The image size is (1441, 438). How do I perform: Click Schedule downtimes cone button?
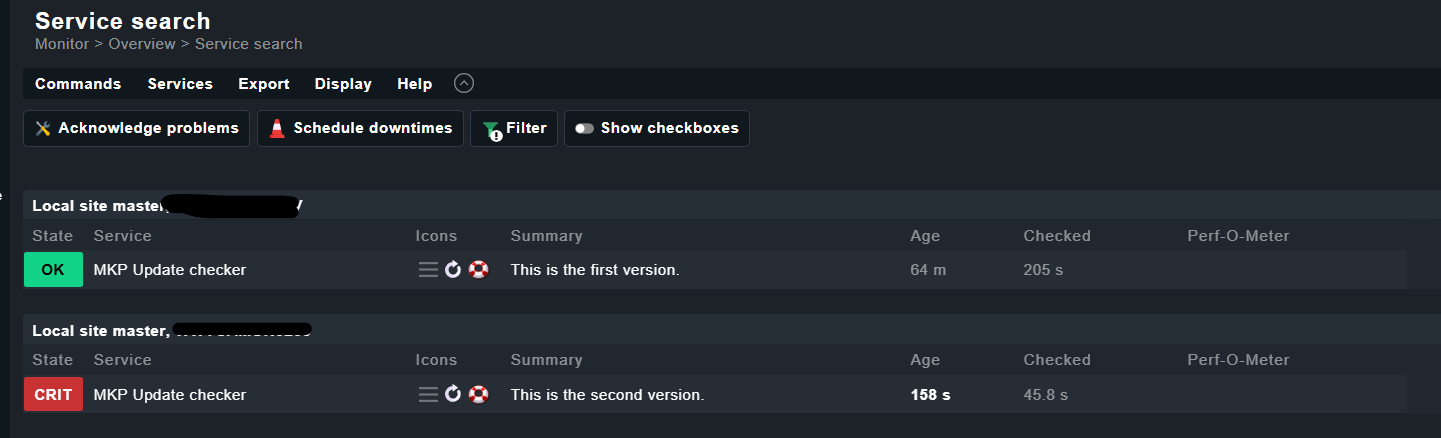click(x=361, y=128)
